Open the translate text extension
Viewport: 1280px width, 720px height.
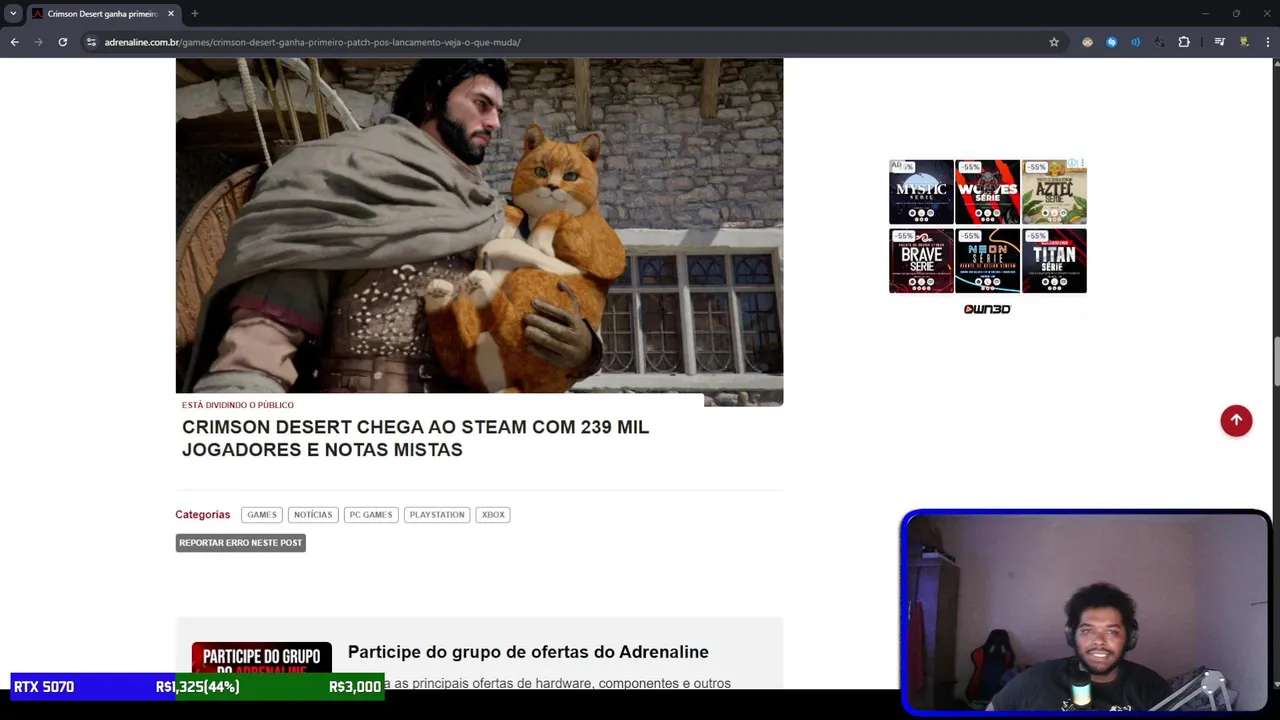click(x=1159, y=42)
